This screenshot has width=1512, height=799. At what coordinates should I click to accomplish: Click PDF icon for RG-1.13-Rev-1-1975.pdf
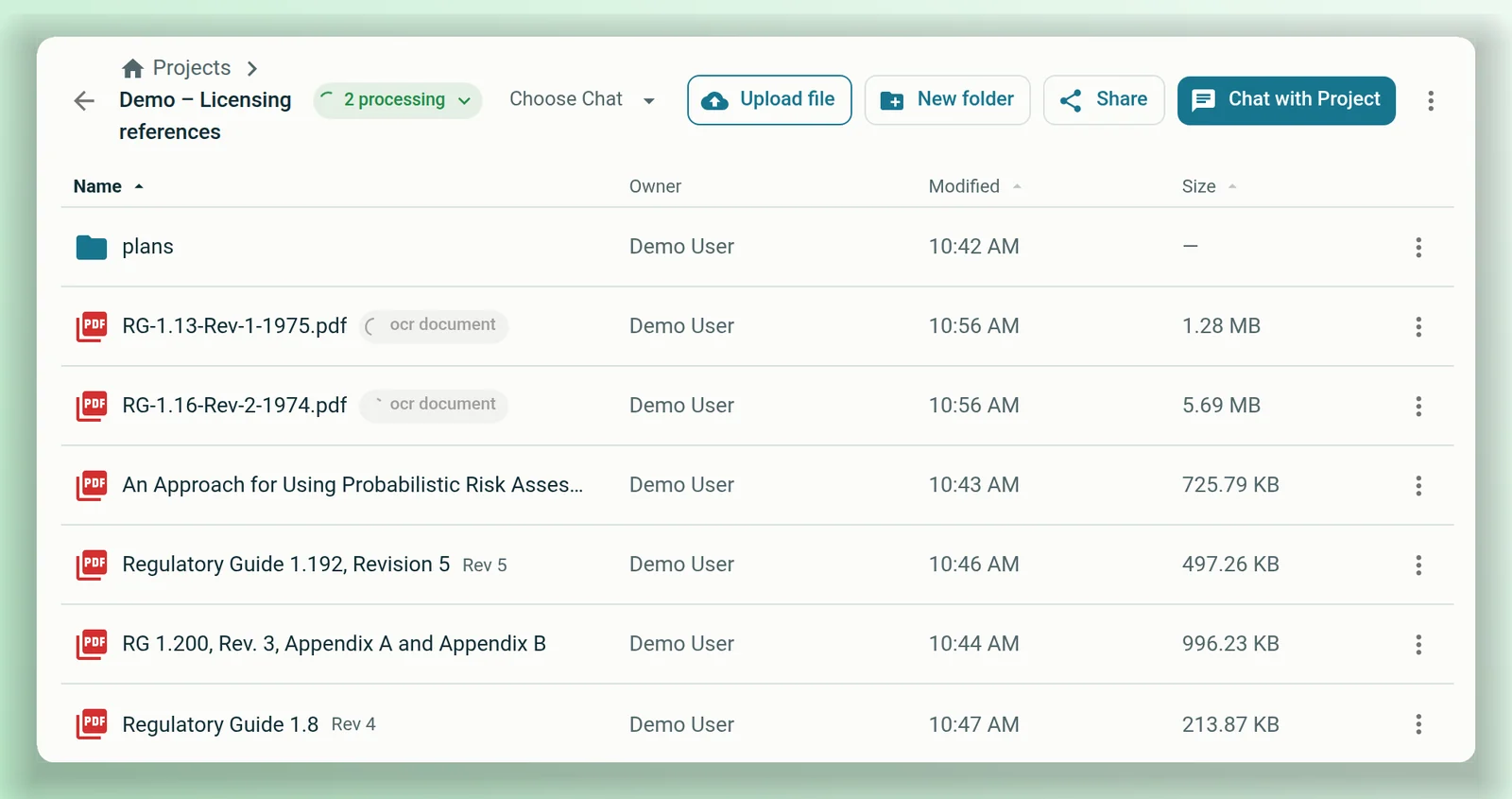(92, 327)
